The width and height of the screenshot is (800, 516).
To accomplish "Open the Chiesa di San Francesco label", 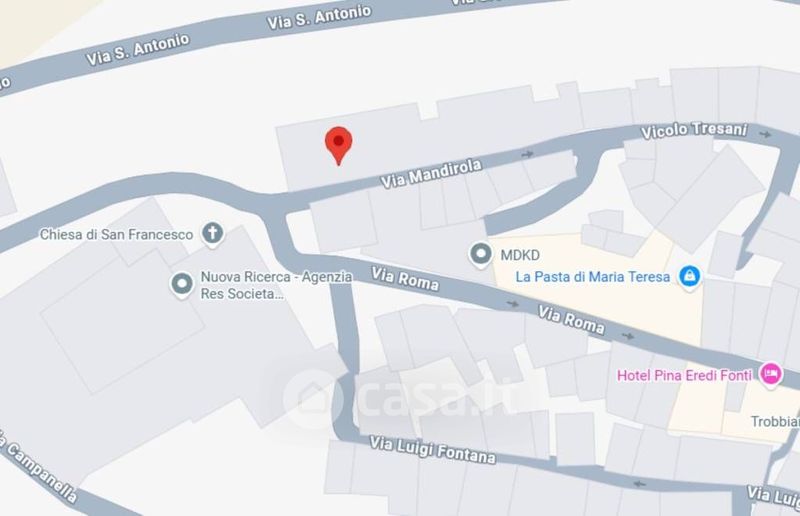I will click(116, 234).
